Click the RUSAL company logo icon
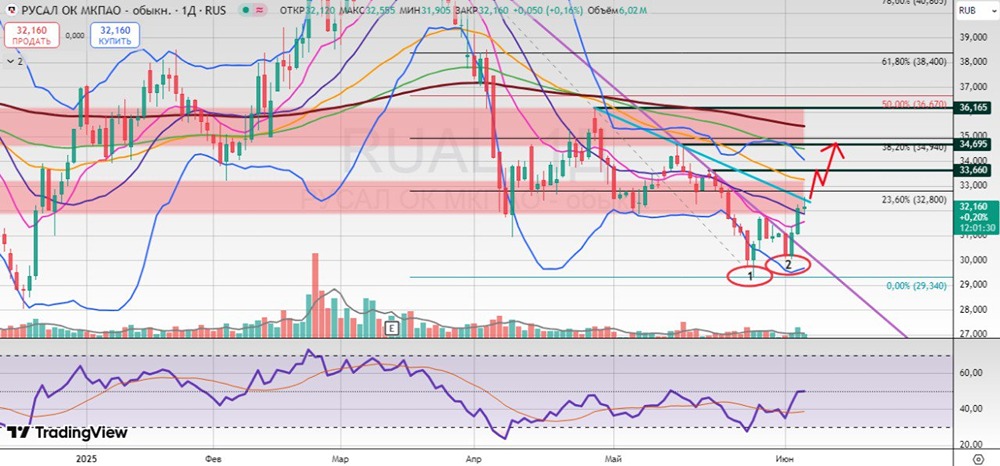Image resolution: width=1000 pixels, height=466 pixels. (x=13, y=11)
